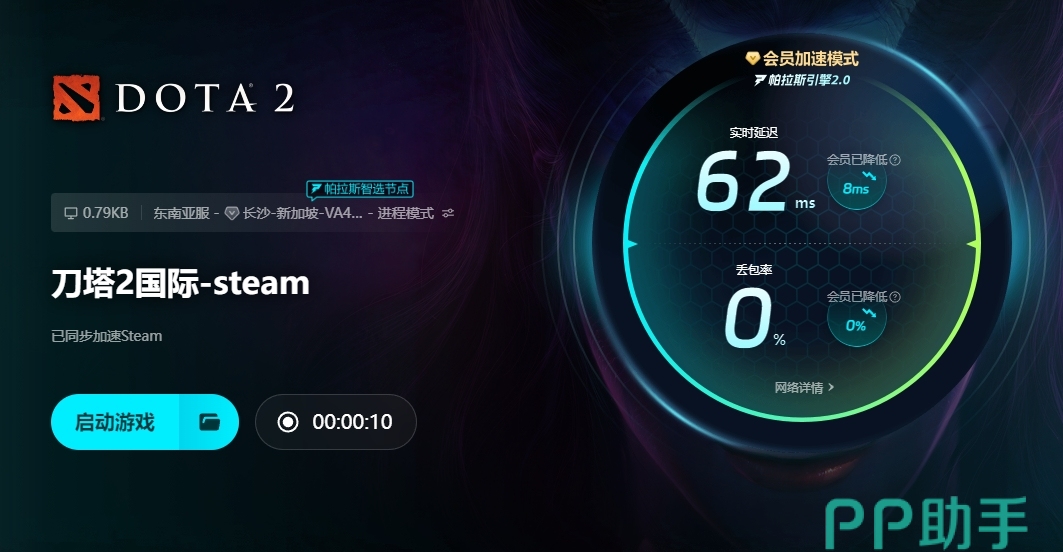Viewport: 1063px width, 552px height.
Task: Expand 网络详情 network details
Action: (x=804, y=387)
